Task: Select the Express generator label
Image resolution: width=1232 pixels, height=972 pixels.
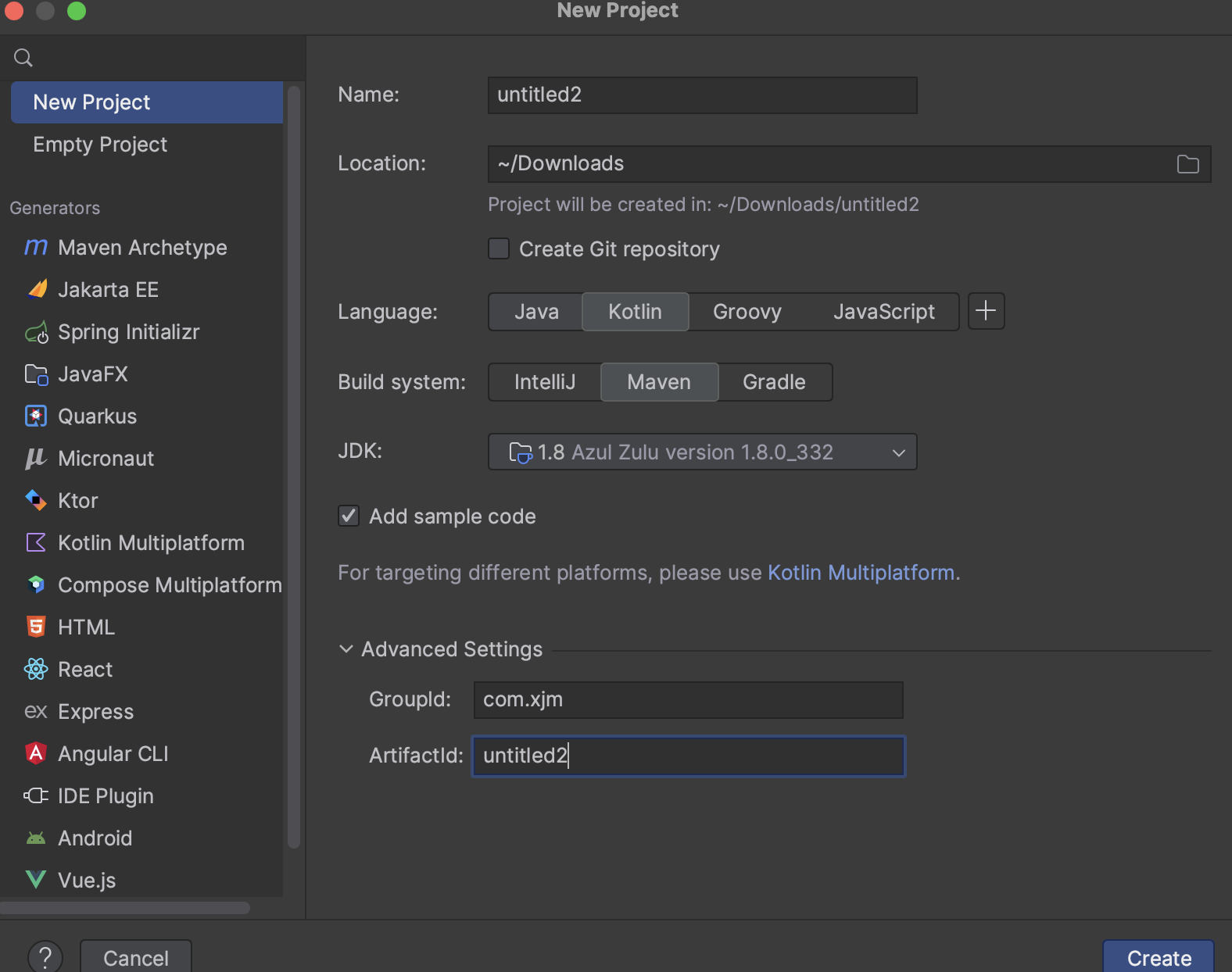Action: coord(95,712)
